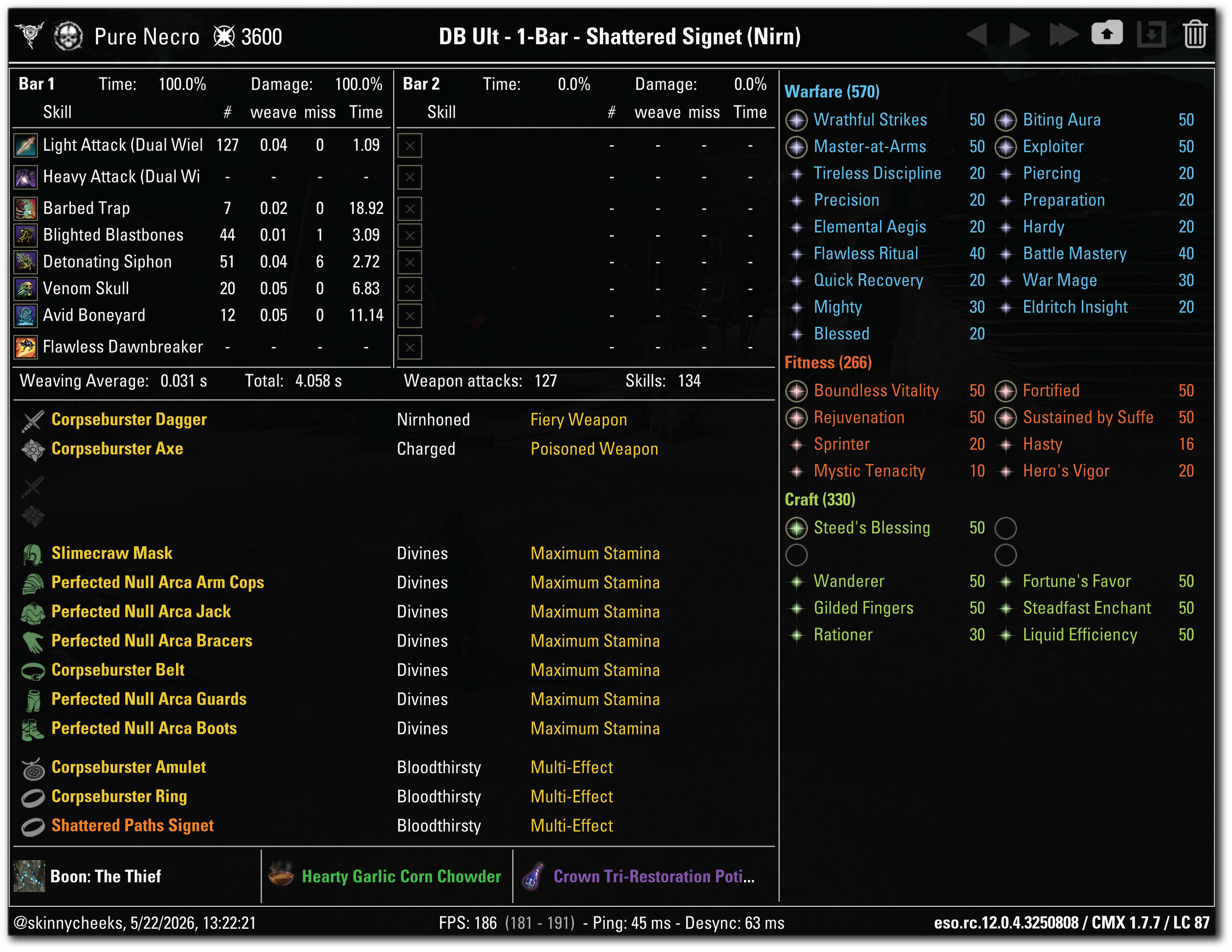Click the Shattered Paths Signet ring icon
This screenshot has height=952, width=1232.
33,826
